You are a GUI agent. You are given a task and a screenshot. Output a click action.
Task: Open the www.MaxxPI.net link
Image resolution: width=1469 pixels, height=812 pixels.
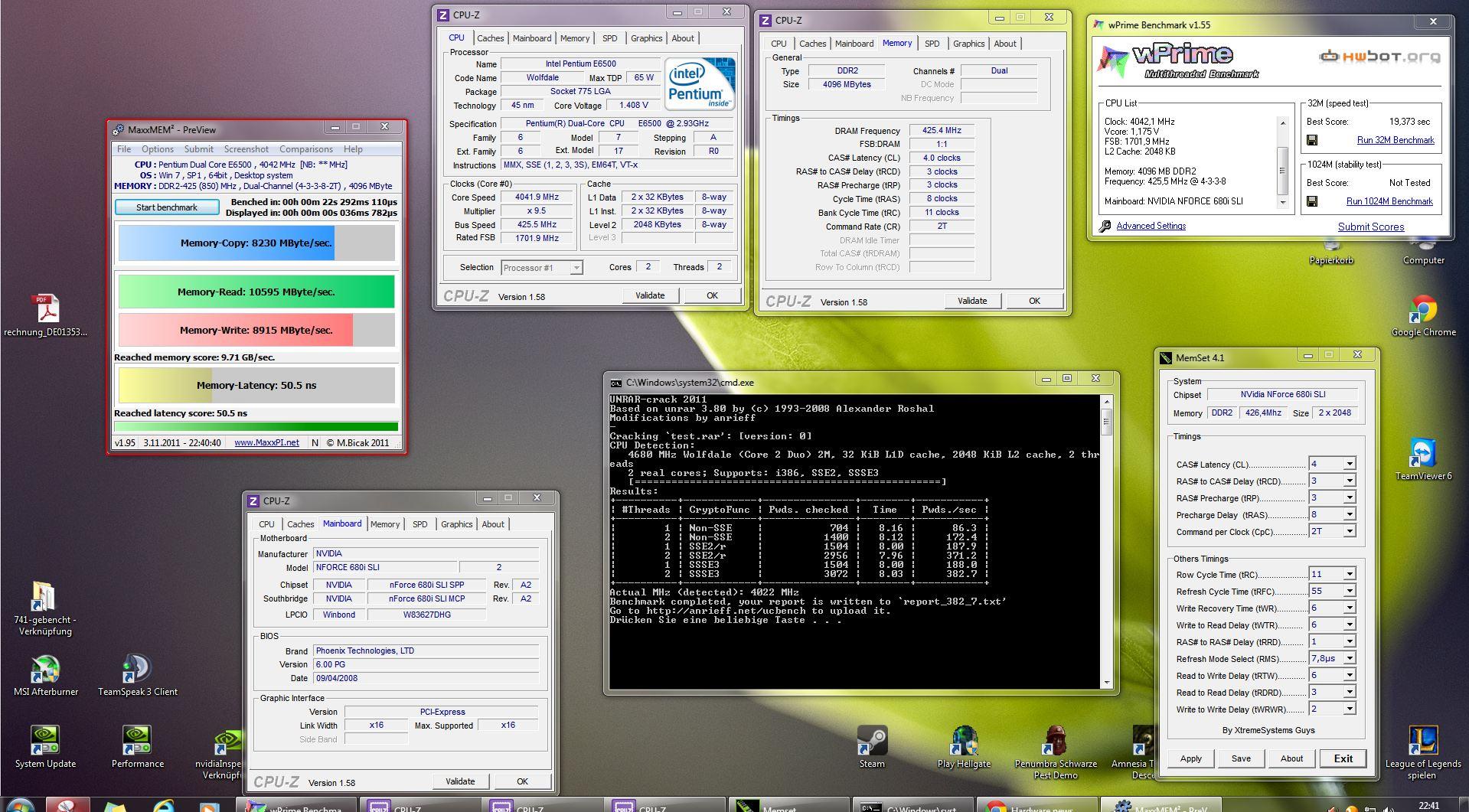tap(266, 442)
